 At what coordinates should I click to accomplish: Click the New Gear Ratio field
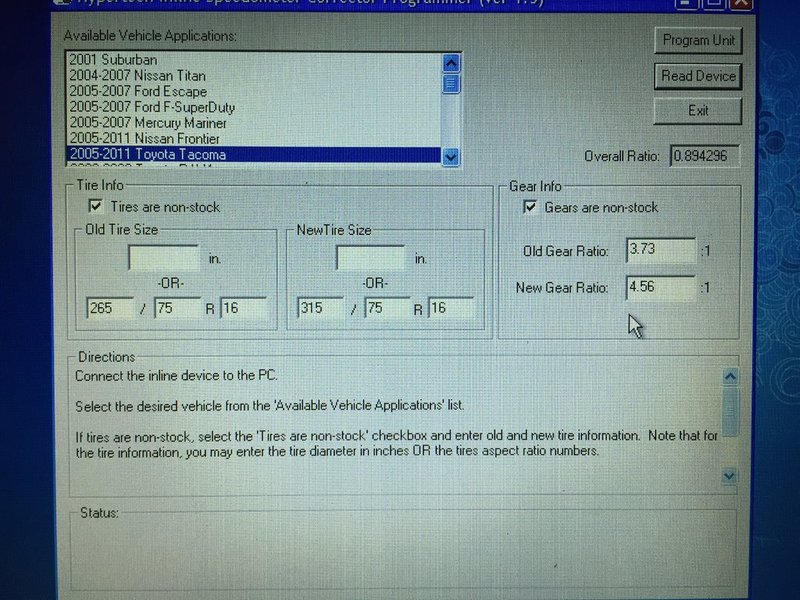point(661,287)
